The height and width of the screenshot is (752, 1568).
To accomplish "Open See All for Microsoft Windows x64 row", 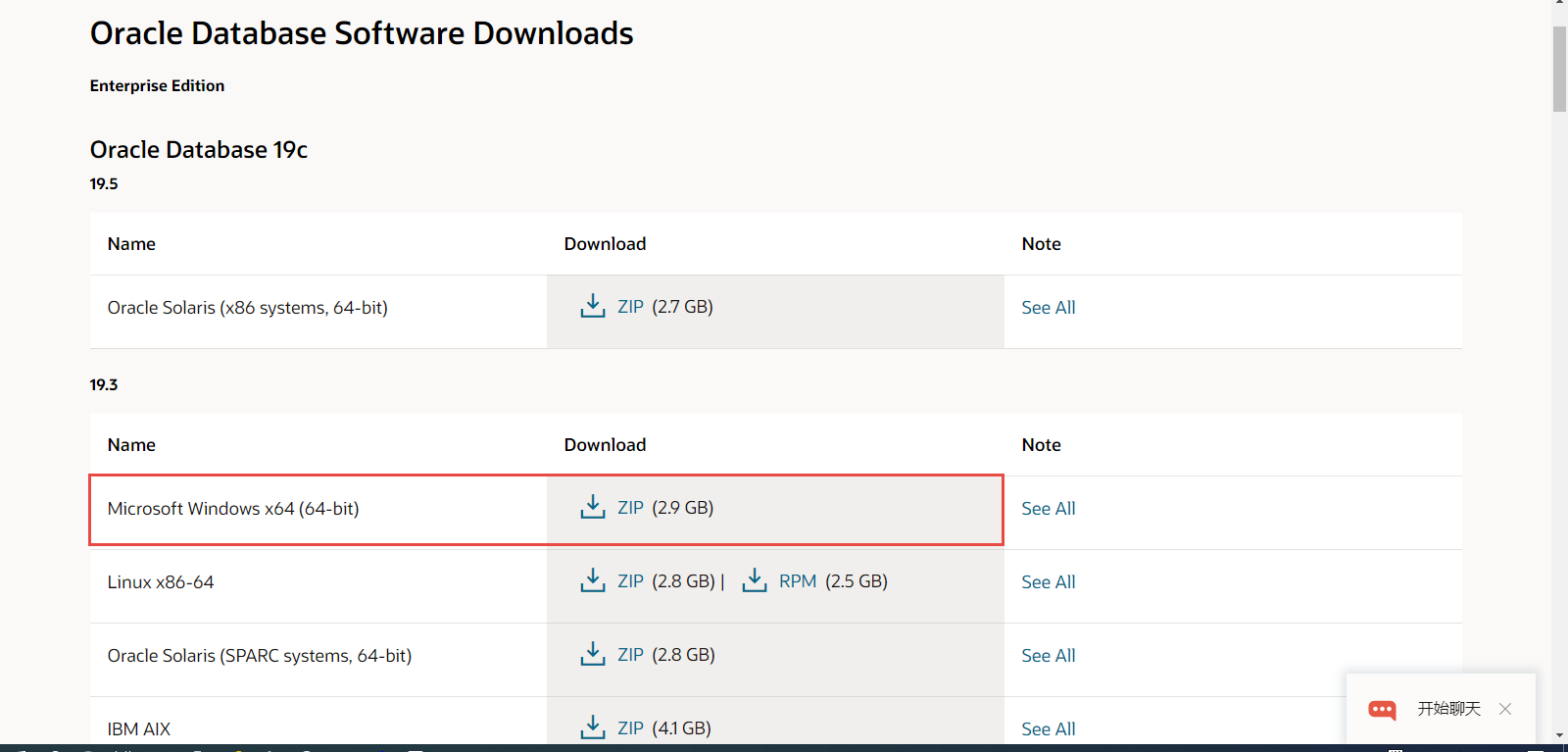I will point(1049,509).
